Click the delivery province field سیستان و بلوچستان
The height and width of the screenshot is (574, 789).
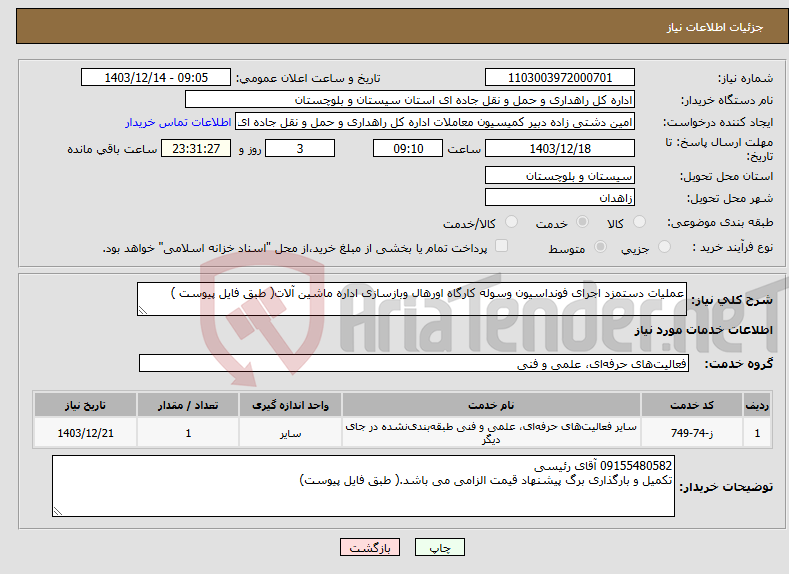[x=560, y=176]
